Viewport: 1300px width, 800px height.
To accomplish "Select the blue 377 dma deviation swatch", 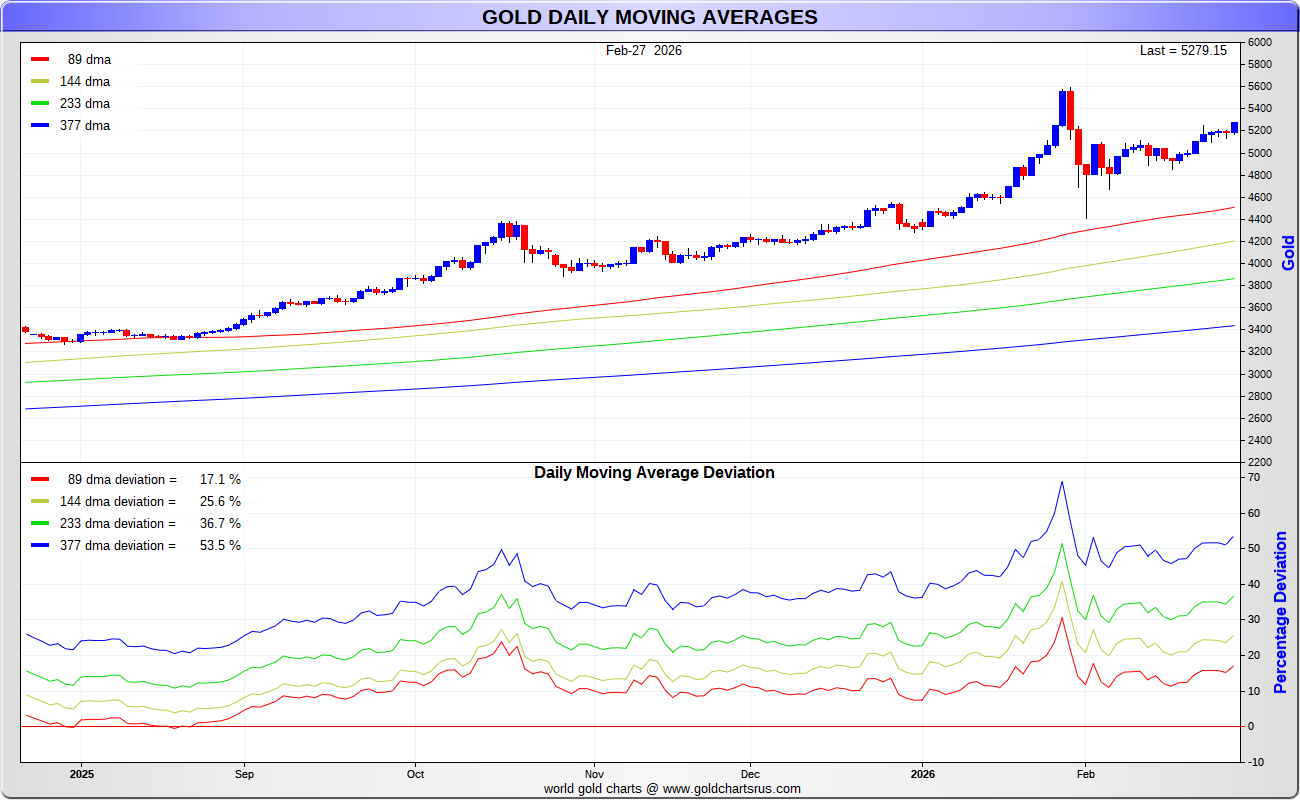I will 40,545.
